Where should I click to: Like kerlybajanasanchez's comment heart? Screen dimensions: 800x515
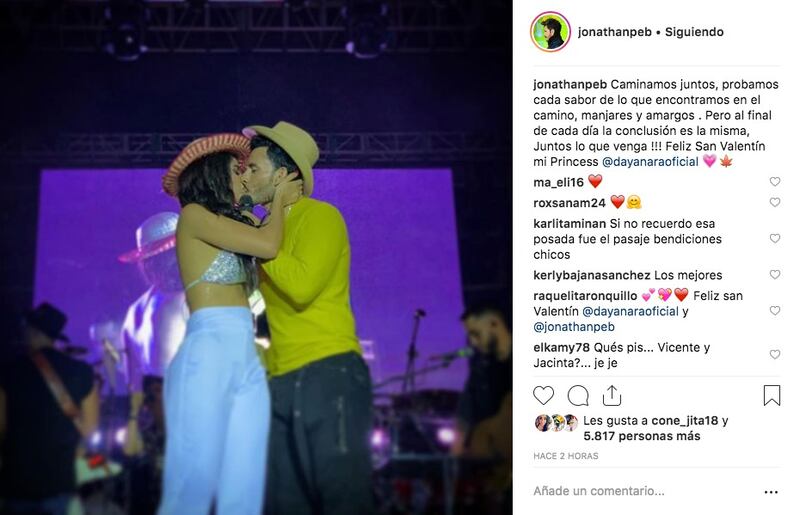coord(775,275)
